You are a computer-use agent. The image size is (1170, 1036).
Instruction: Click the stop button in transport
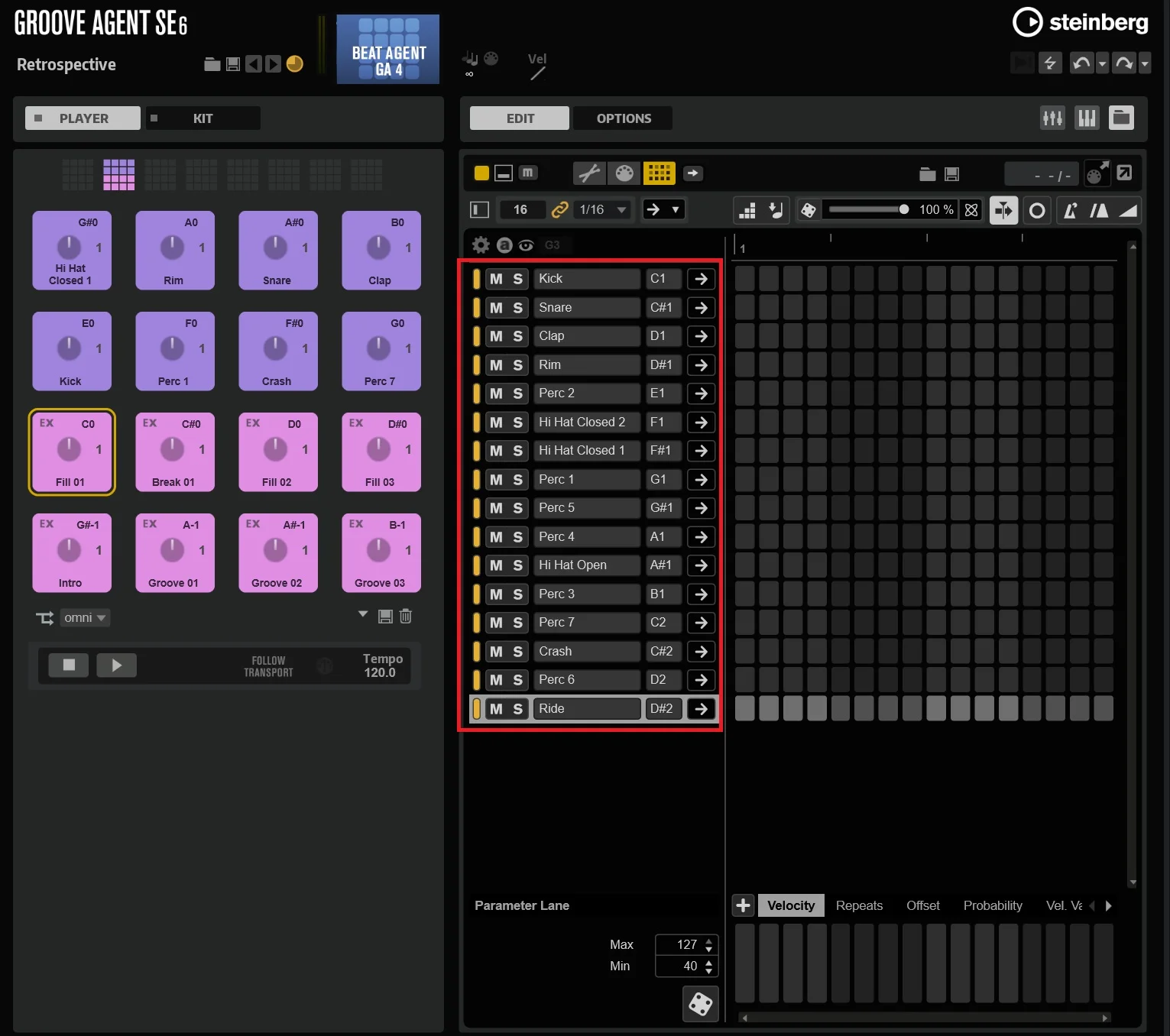click(69, 665)
